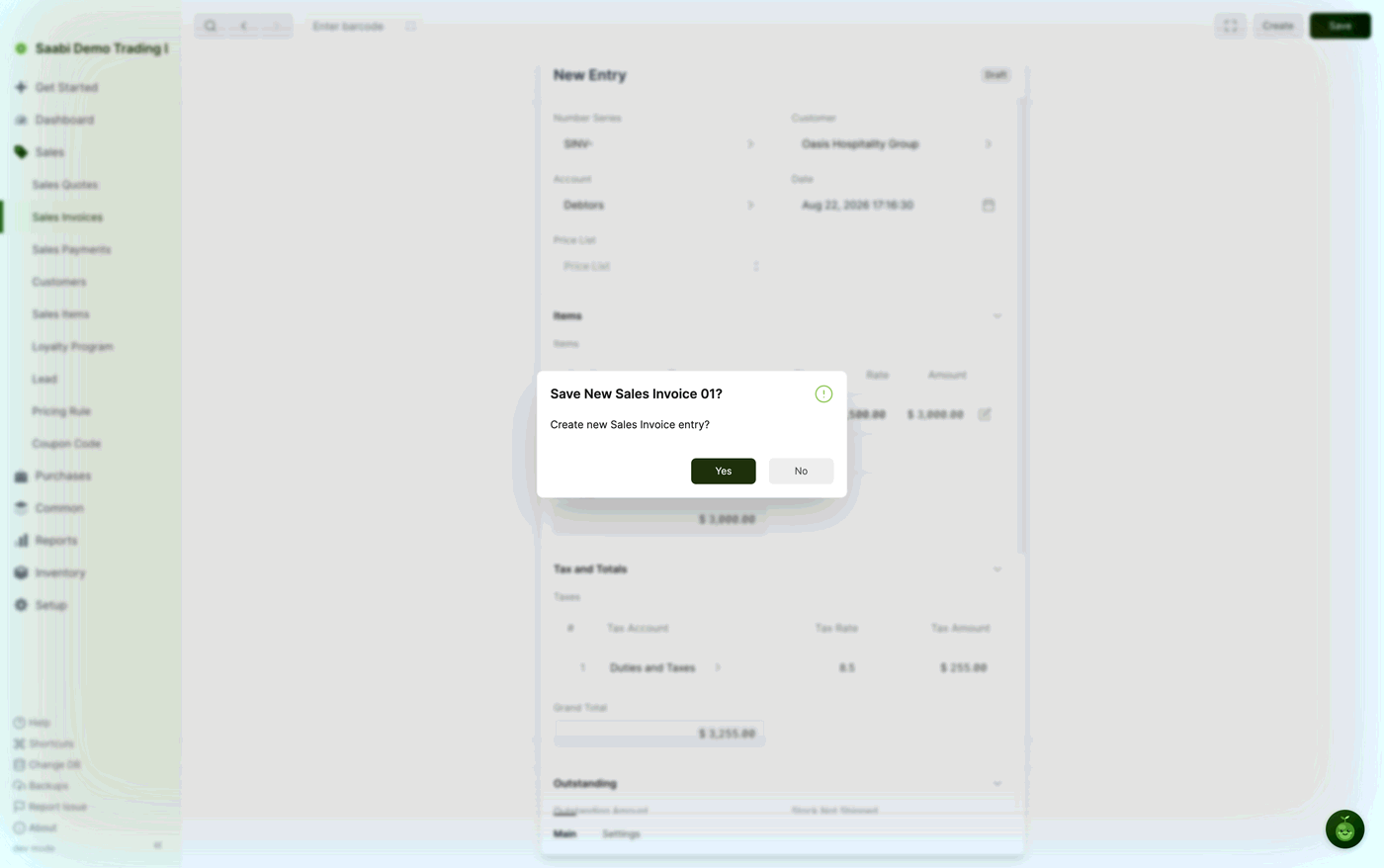Screen dimensions: 1384x868
Task: Click the warning icon in the dialog
Action: click(823, 393)
